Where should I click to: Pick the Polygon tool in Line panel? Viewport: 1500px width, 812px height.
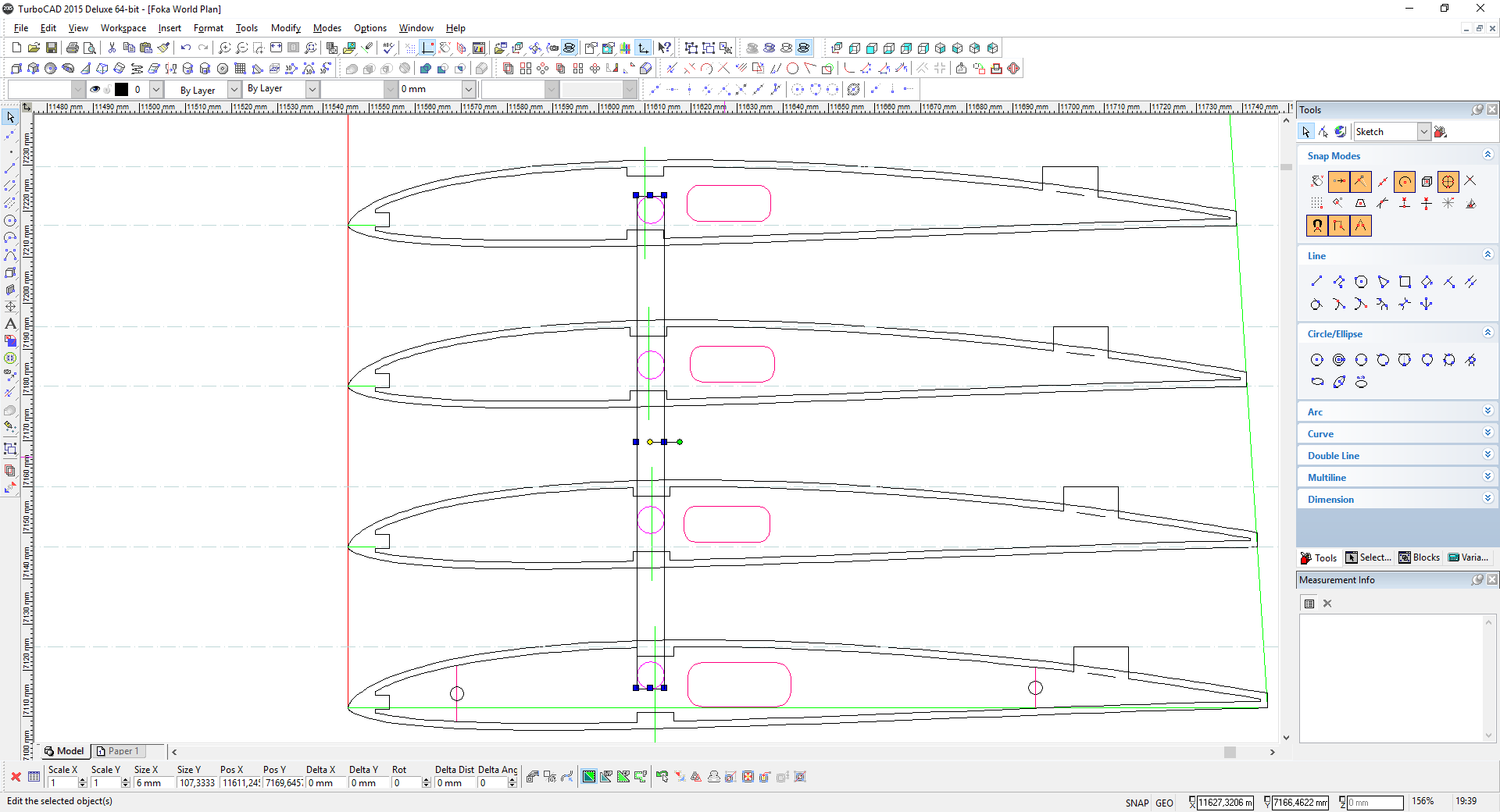coord(1383,282)
